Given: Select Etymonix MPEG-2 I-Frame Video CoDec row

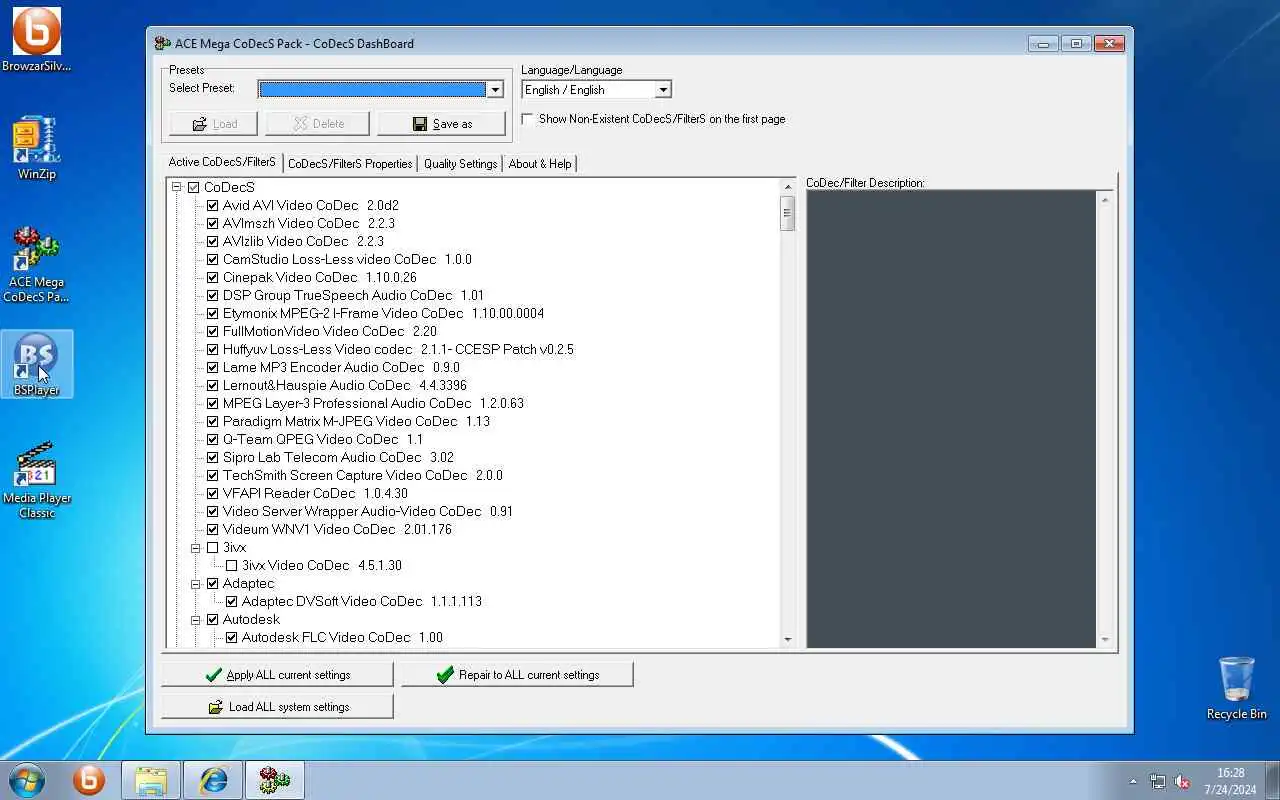Looking at the screenshot, I should (x=383, y=313).
